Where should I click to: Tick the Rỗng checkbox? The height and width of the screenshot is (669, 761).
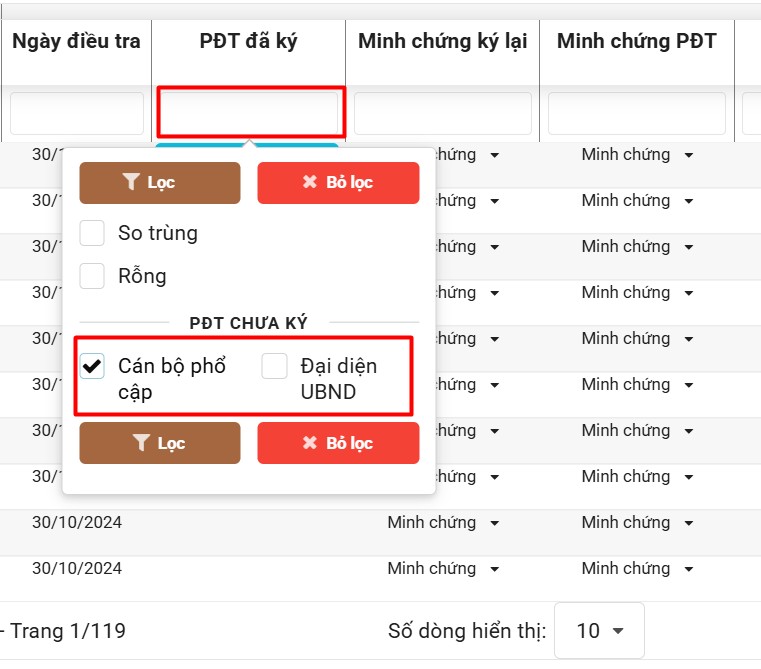click(92, 276)
